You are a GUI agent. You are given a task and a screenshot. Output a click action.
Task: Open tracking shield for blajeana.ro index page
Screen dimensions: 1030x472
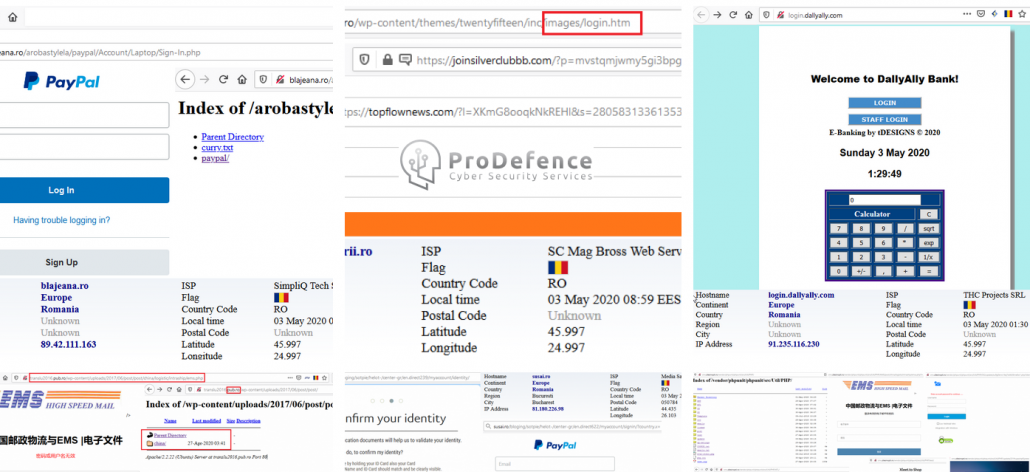click(263, 79)
